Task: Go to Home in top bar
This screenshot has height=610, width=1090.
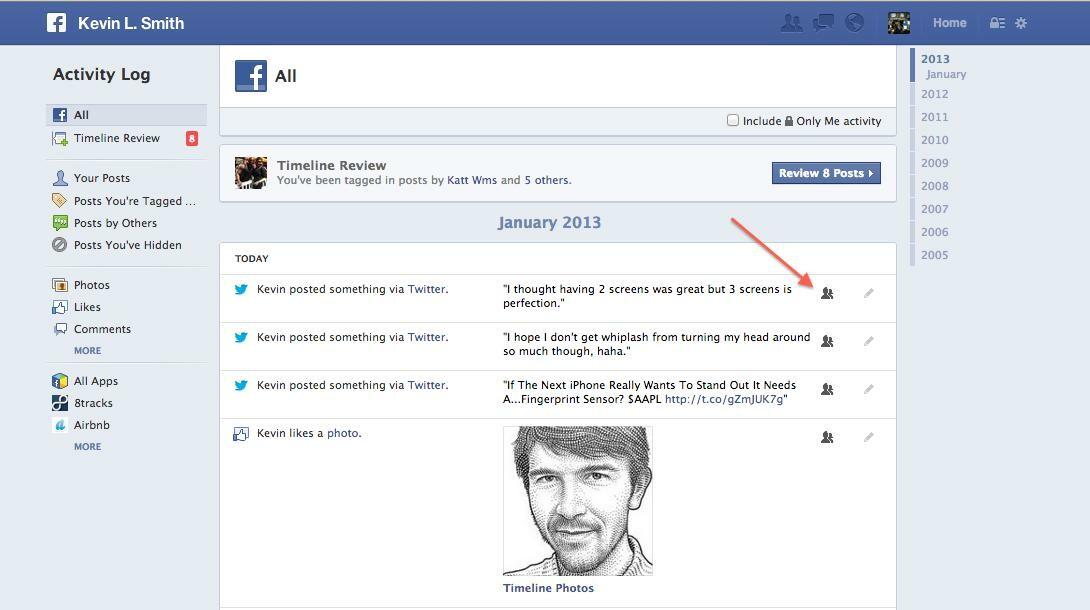Action: click(x=950, y=23)
